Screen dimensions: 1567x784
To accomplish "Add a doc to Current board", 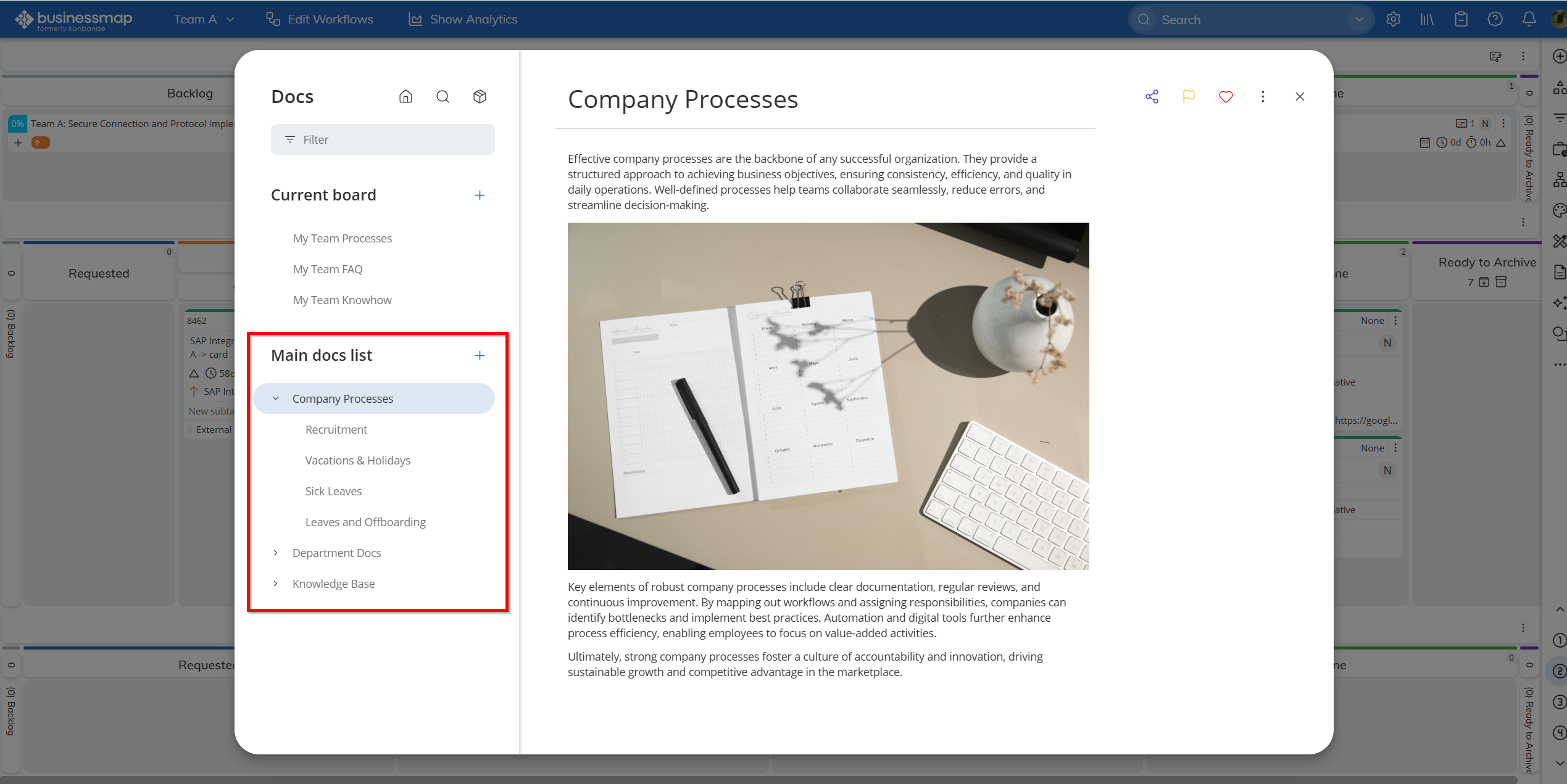I will point(480,195).
